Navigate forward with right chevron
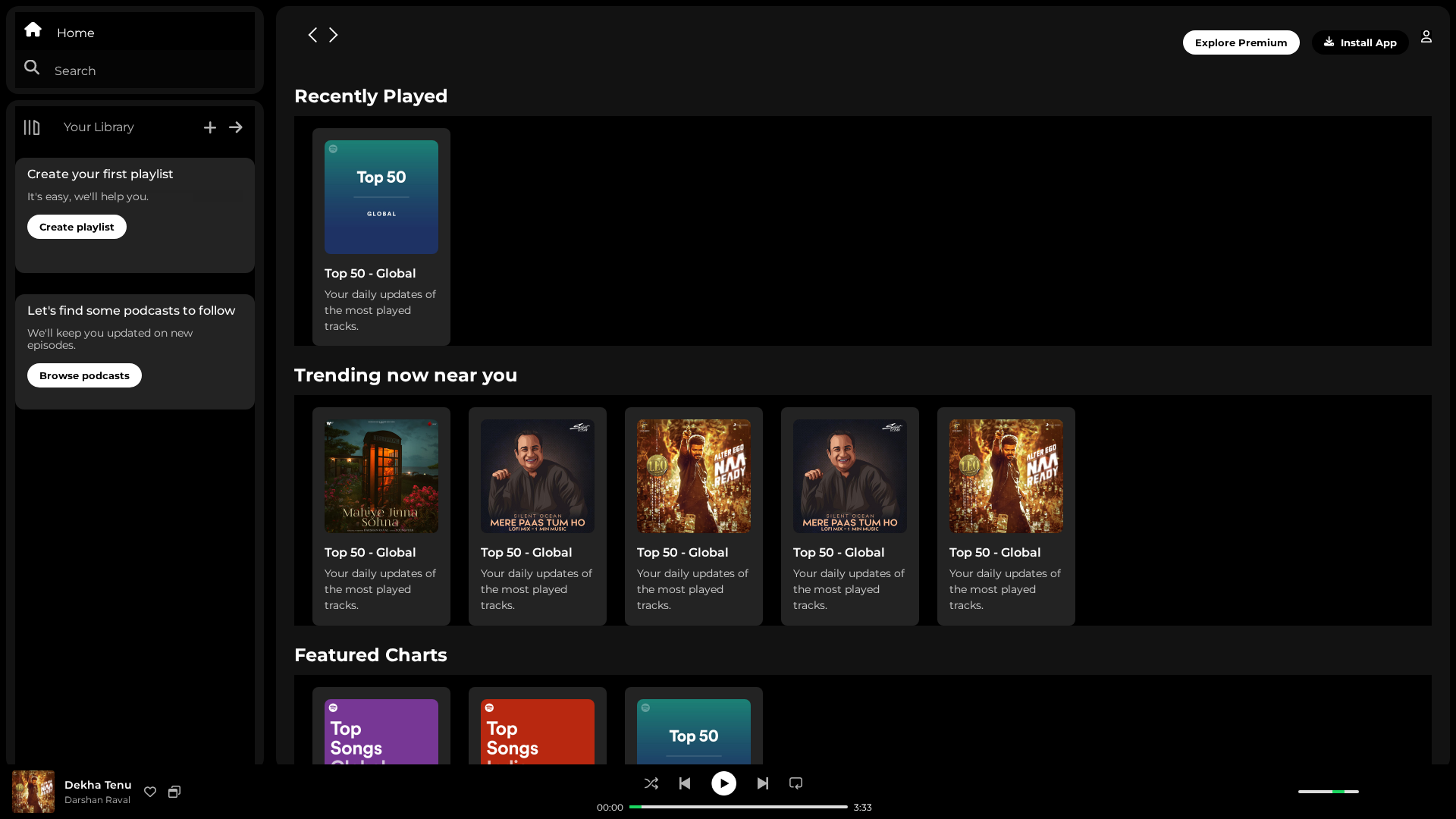This screenshot has height=819, width=1456. (333, 35)
